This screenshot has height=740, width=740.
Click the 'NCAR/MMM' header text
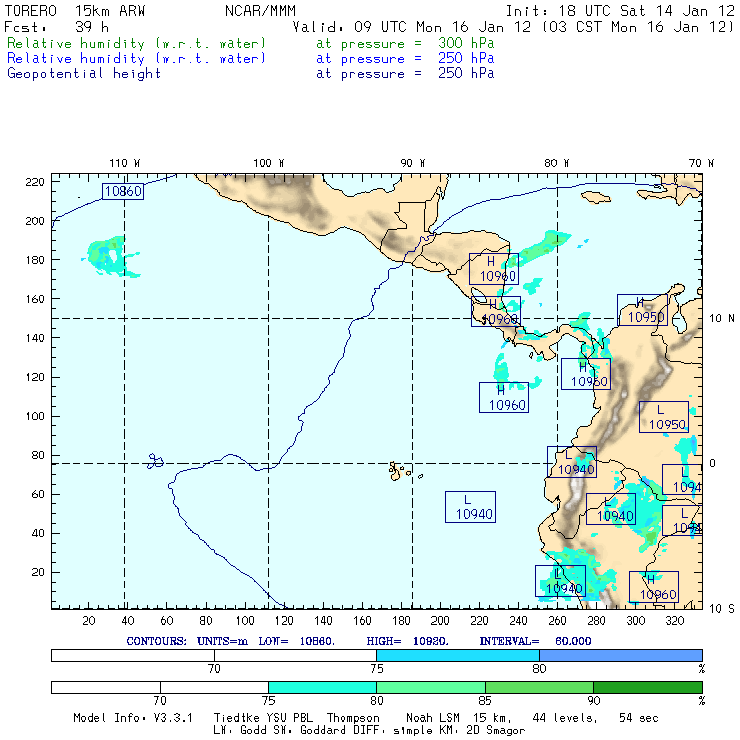260,11
